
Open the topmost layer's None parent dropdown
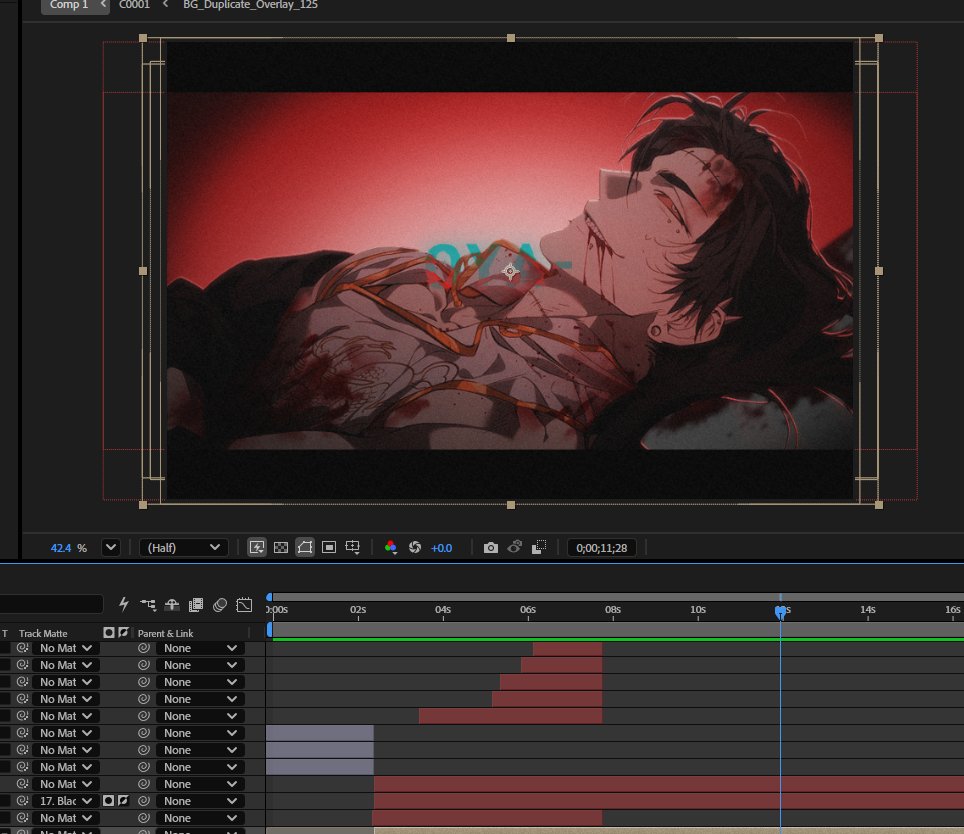200,648
